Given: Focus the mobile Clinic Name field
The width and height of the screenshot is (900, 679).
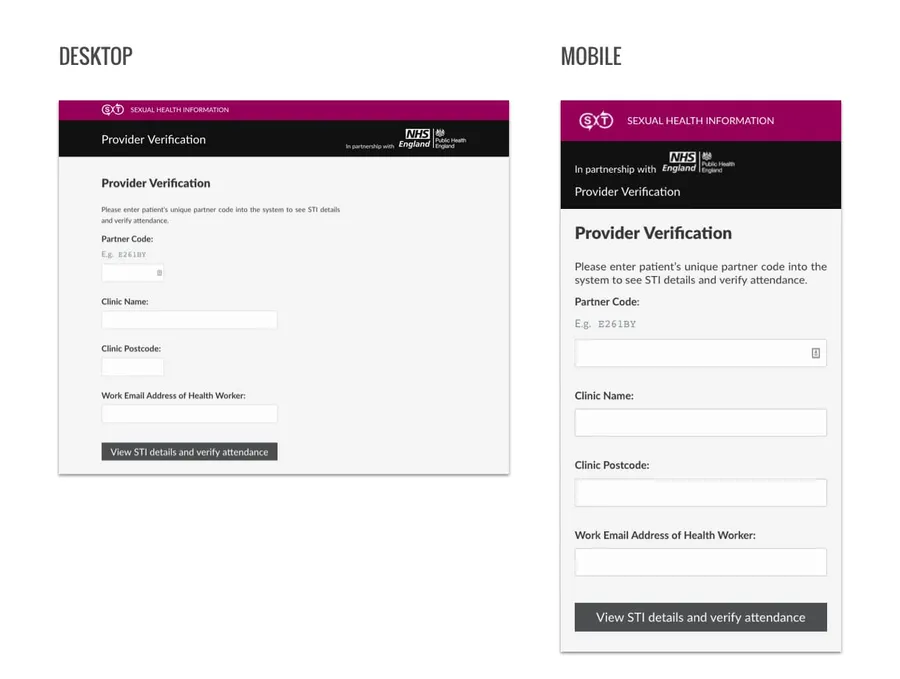Looking at the screenshot, I should click(x=700, y=422).
